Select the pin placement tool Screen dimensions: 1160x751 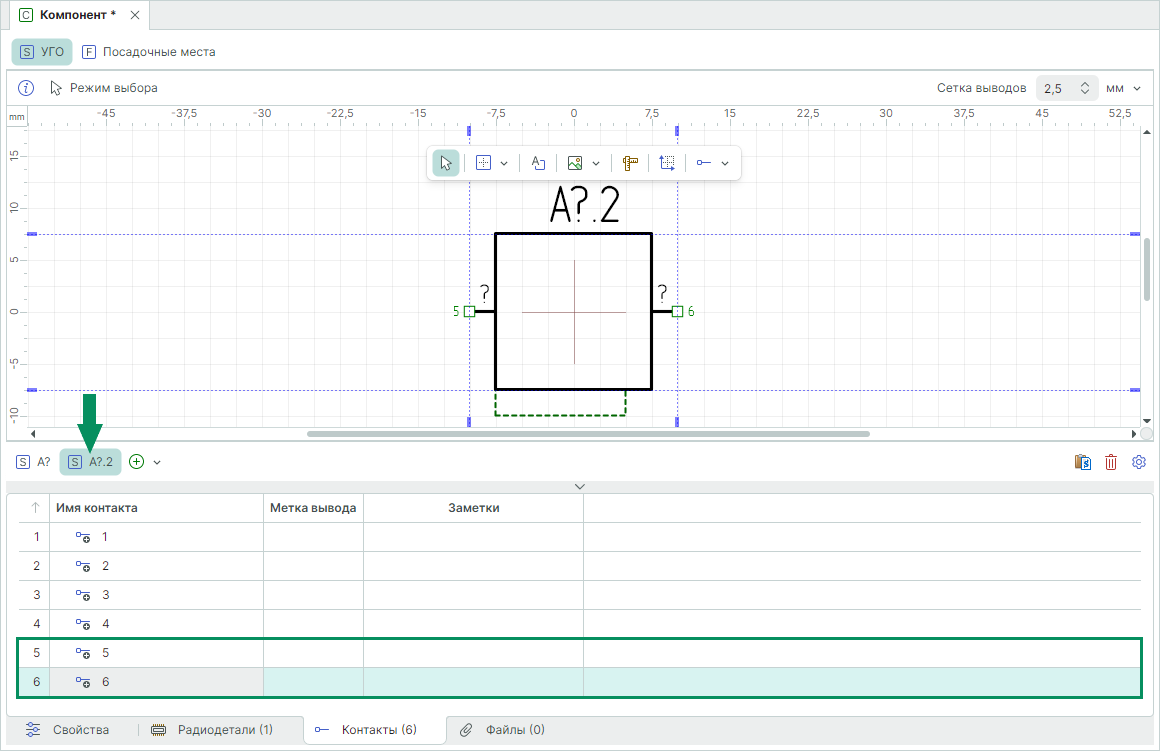pyautogui.click(x=705, y=163)
